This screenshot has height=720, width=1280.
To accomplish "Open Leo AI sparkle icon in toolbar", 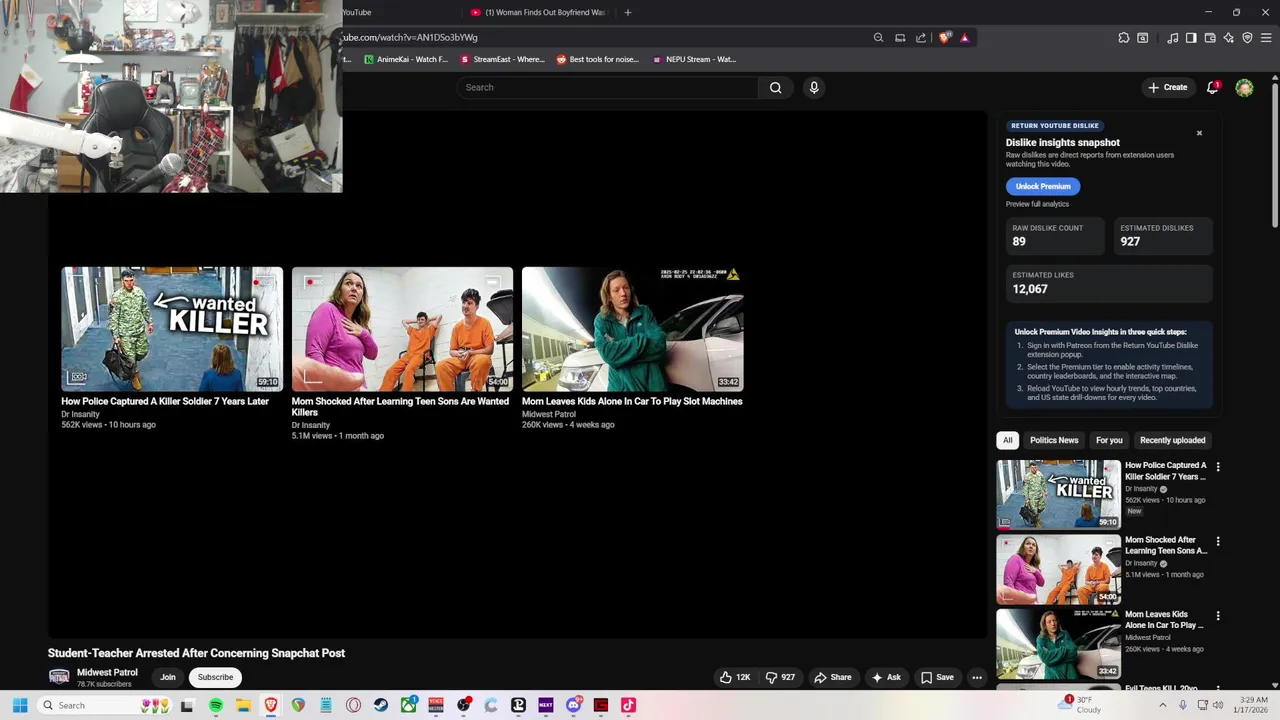I will click(1229, 38).
